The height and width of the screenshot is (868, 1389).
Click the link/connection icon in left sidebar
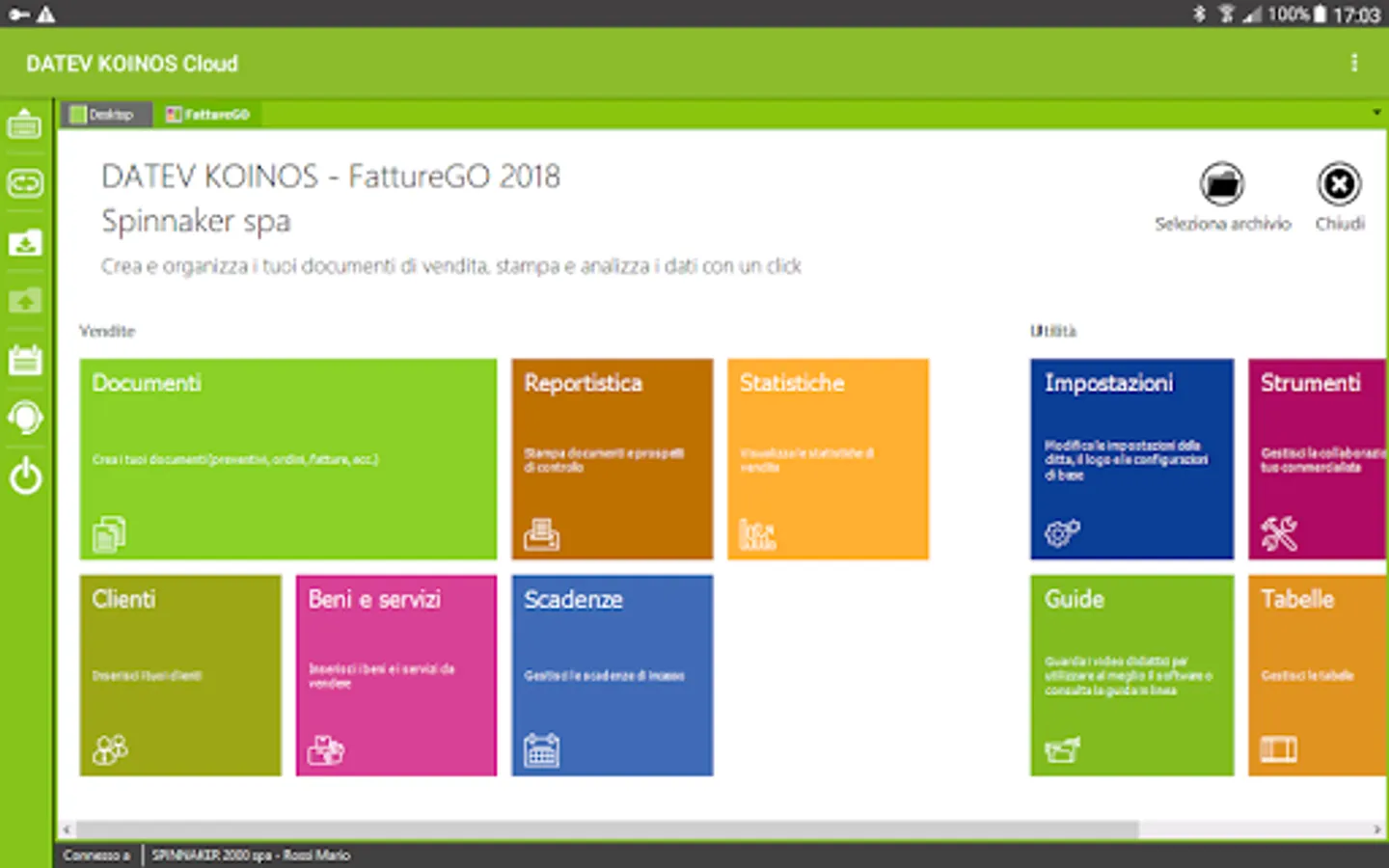click(25, 182)
